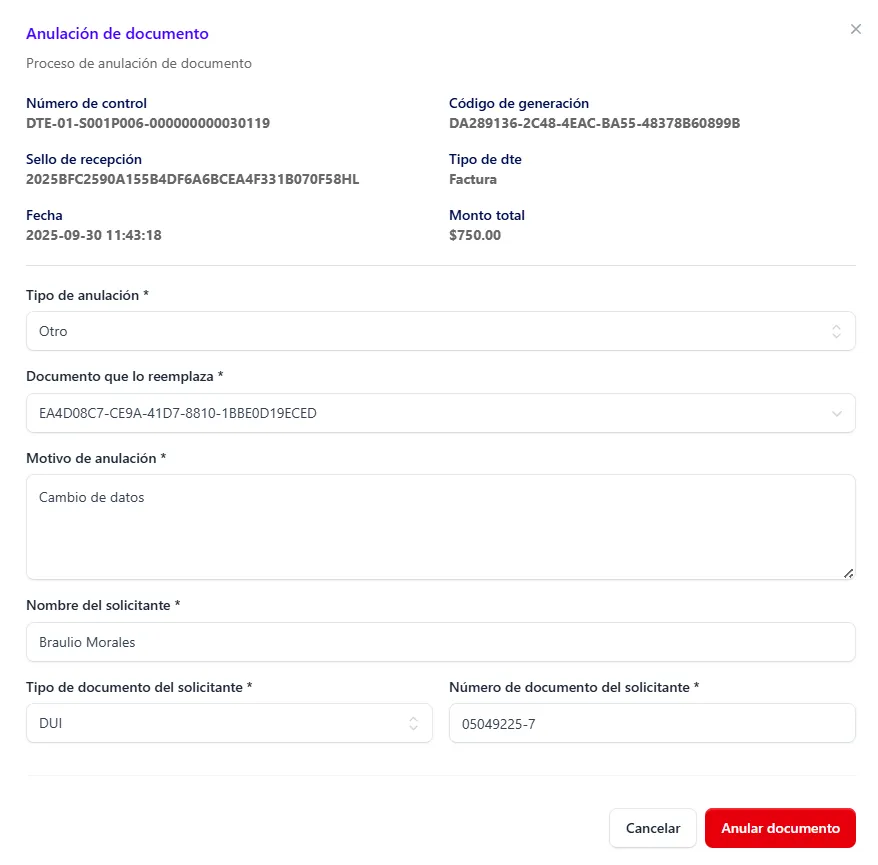
Task: Select the Nombre del solicitante input field
Action: point(440,641)
